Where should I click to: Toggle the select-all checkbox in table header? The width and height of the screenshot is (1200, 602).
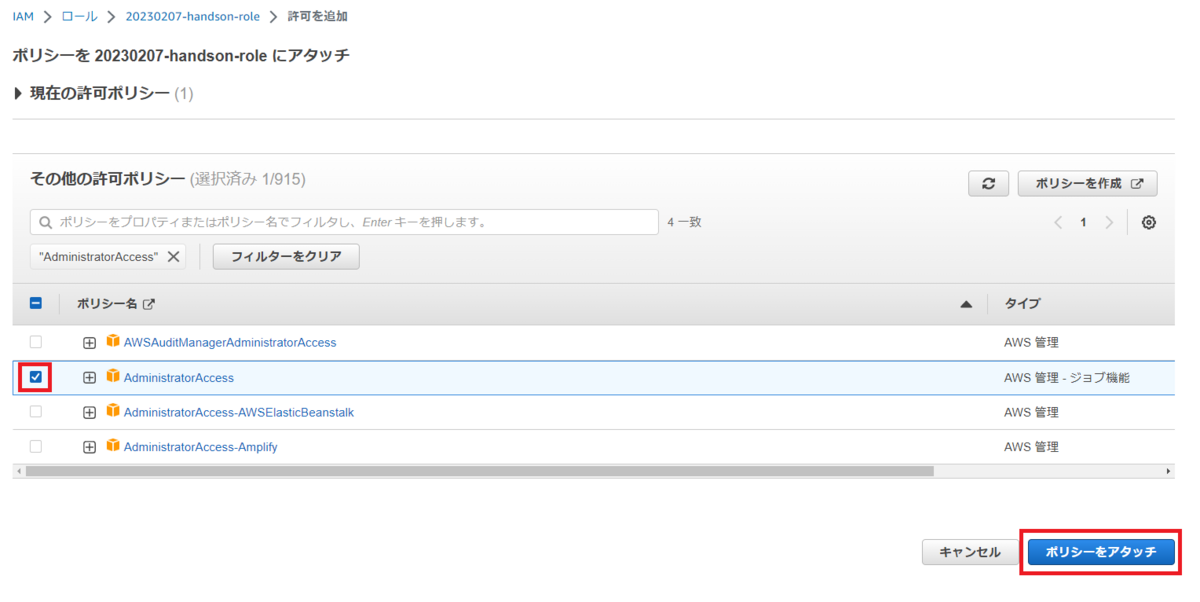[36, 303]
